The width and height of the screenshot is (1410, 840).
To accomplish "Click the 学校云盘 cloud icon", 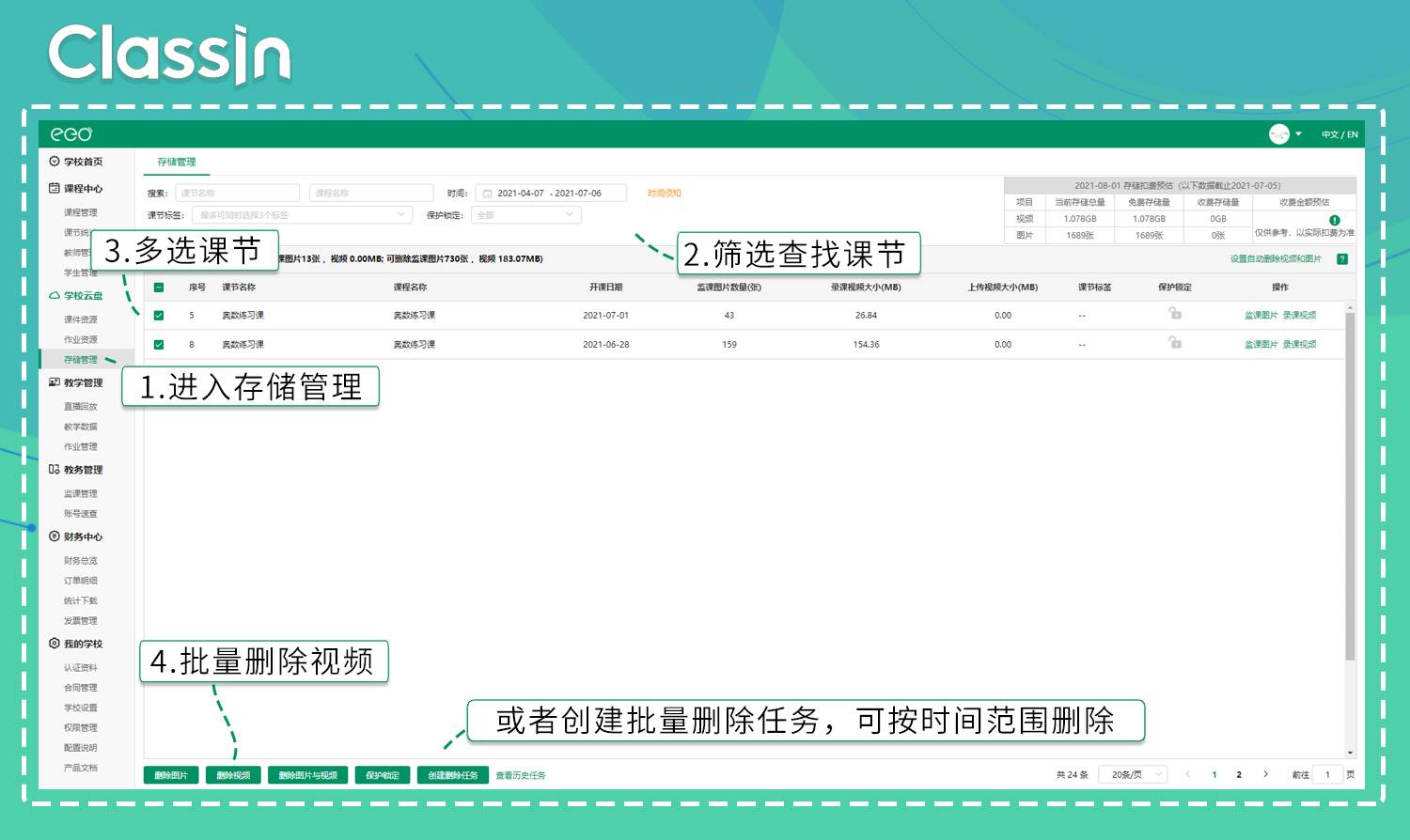I will tap(55, 295).
